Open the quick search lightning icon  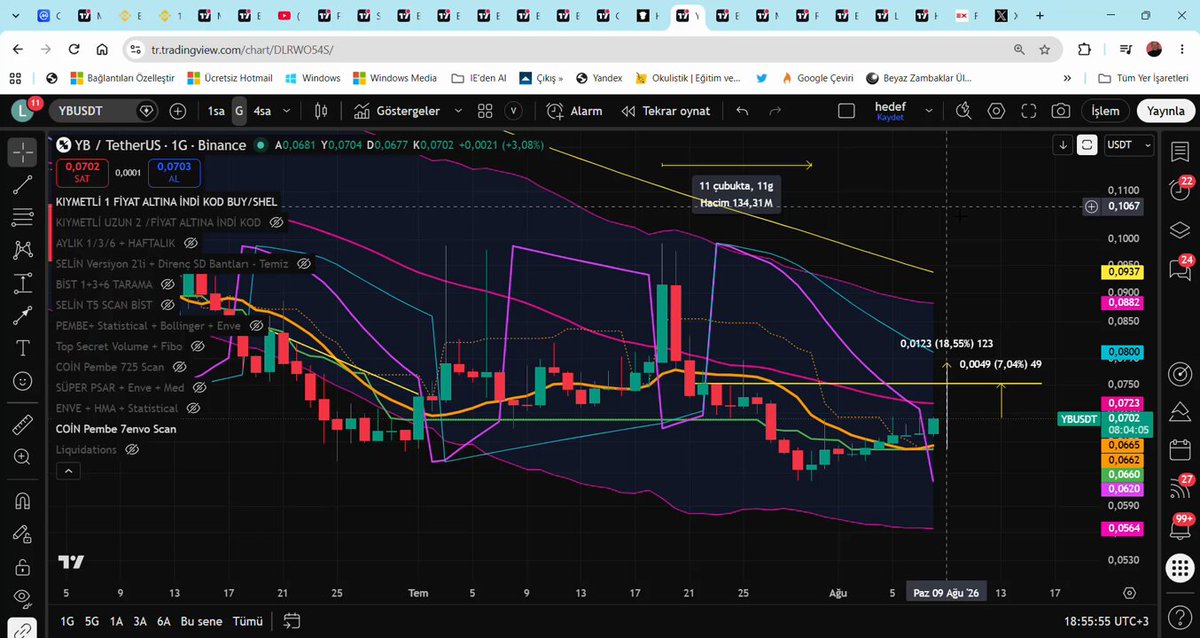click(x=962, y=111)
